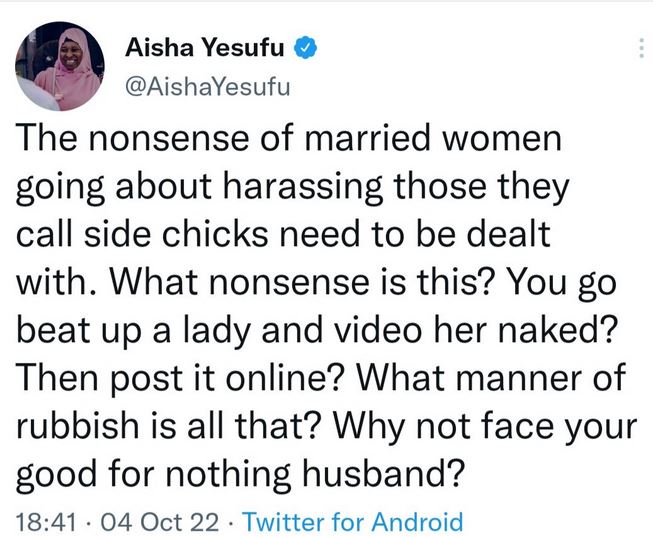Click the blue verified badge icon

(306, 48)
